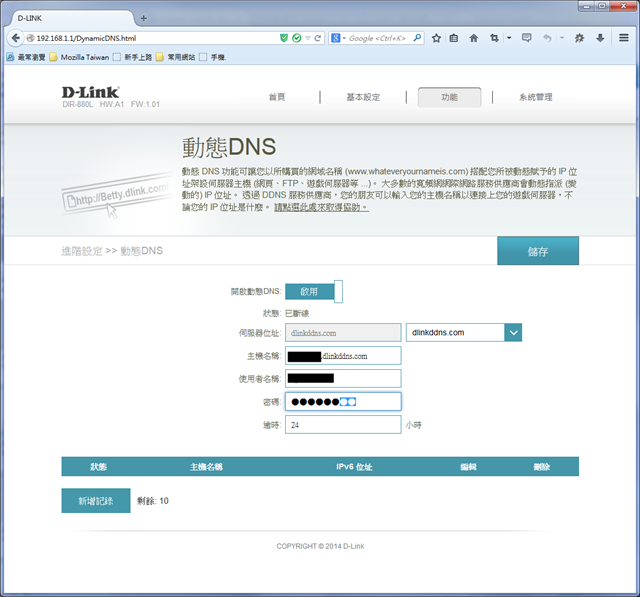Viewport: 640px width, 597px height.
Task: Click the 伺服器位址 text field
Action: click(343, 333)
